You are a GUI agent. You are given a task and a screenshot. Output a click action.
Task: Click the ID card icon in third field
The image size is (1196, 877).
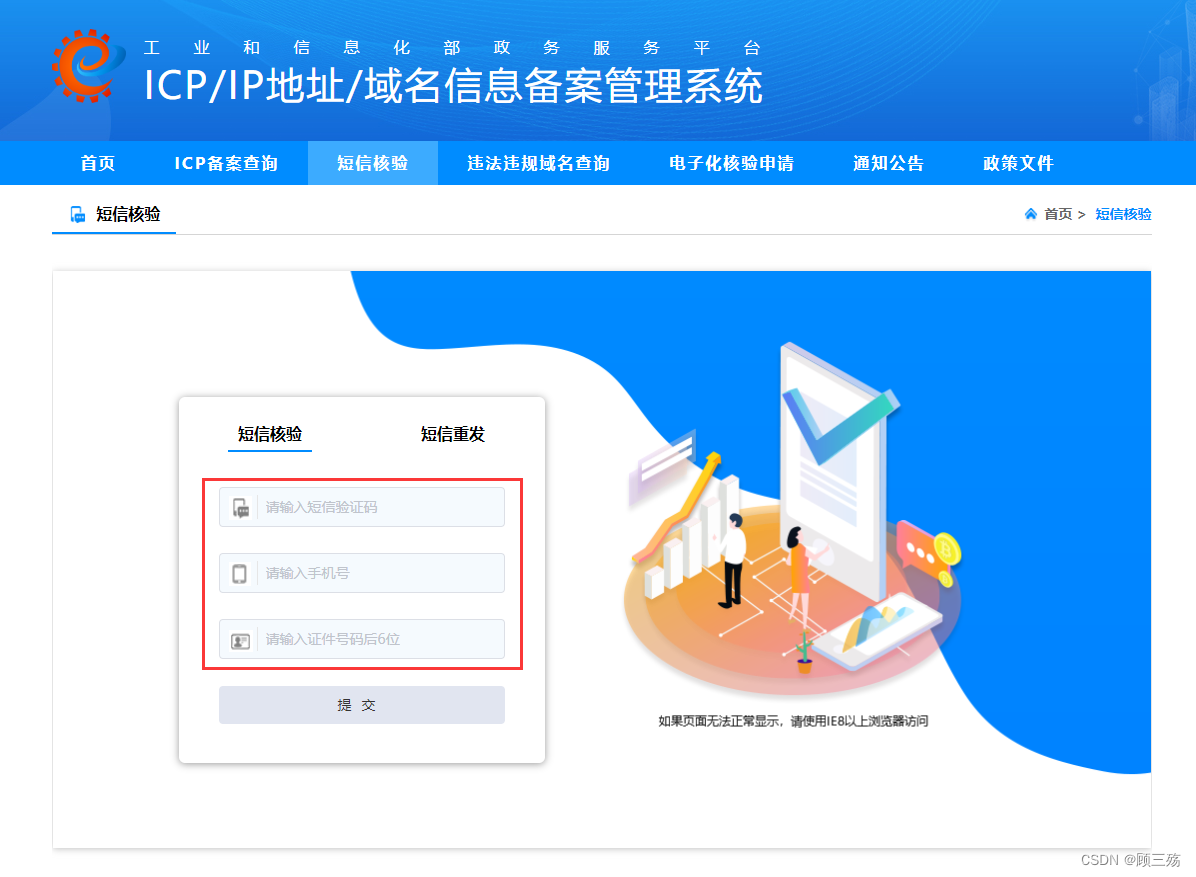240,641
